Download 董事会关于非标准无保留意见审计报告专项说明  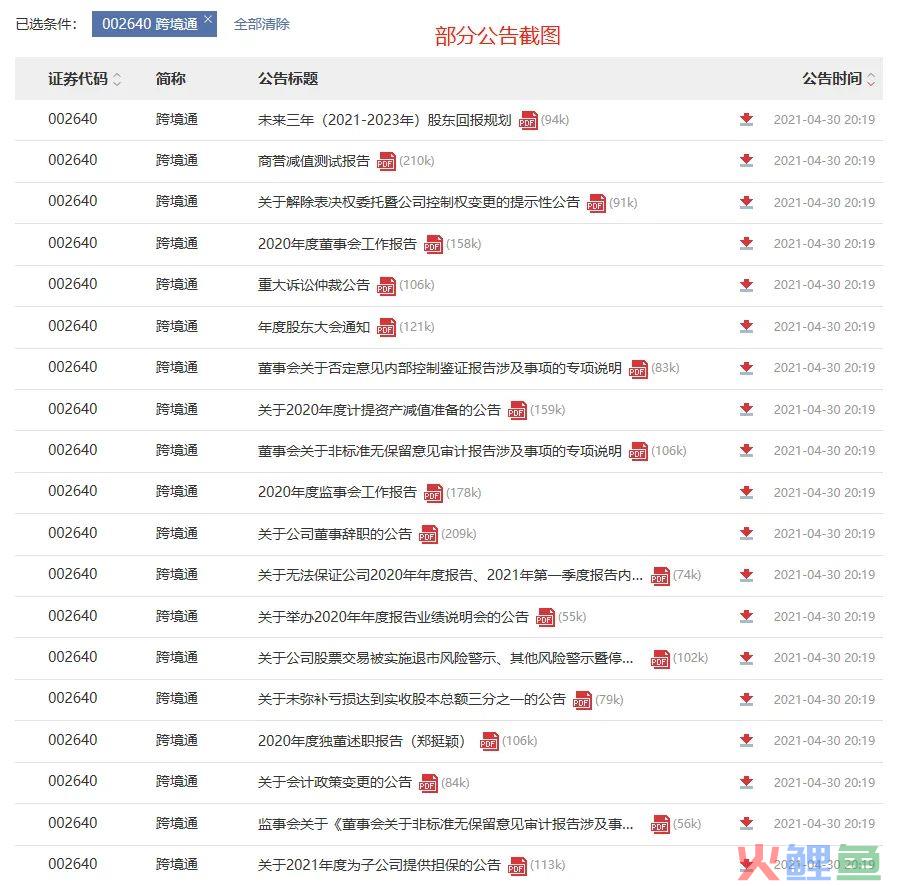coord(746,450)
